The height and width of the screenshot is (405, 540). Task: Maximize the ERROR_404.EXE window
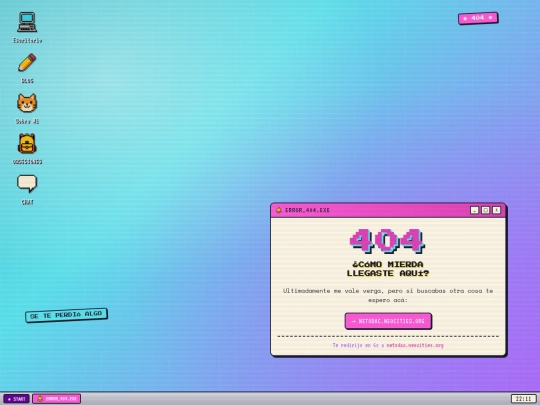click(x=485, y=210)
